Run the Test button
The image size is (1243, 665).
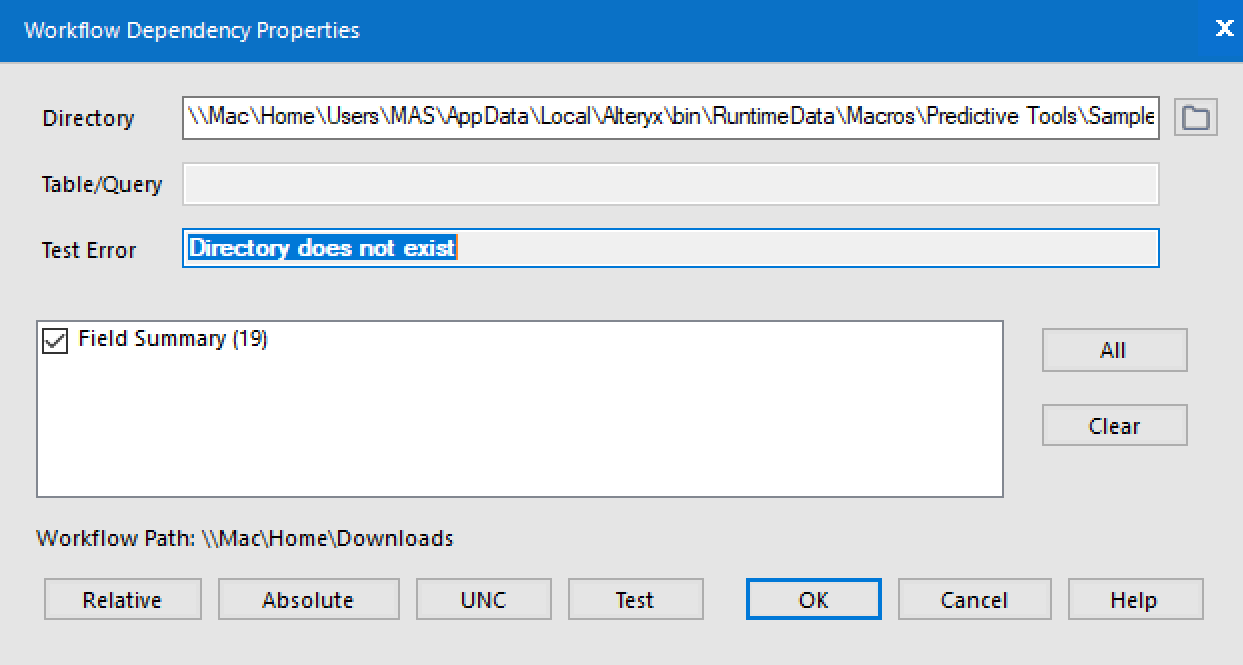(635, 599)
